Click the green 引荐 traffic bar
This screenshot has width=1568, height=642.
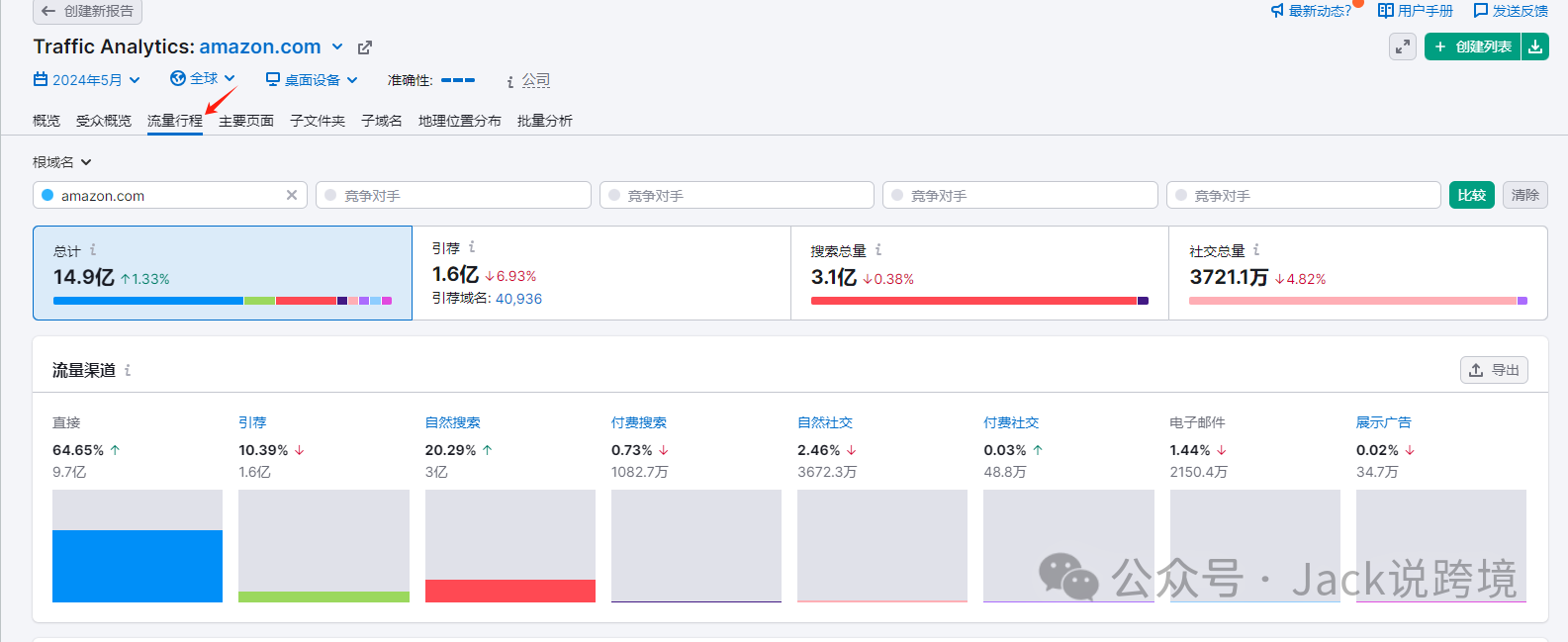323,596
